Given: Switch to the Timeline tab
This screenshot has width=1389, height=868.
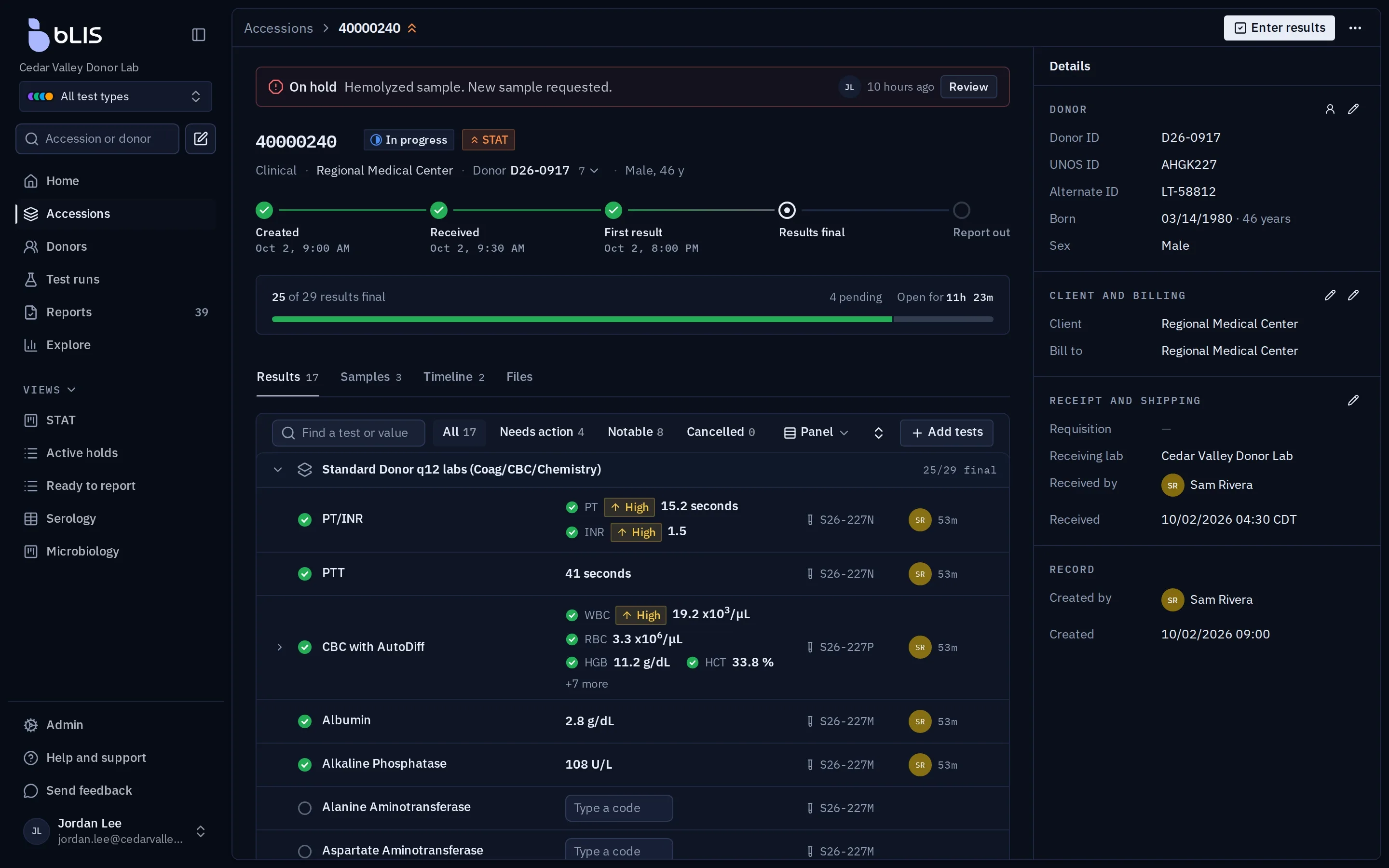Looking at the screenshot, I should tap(453, 377).
